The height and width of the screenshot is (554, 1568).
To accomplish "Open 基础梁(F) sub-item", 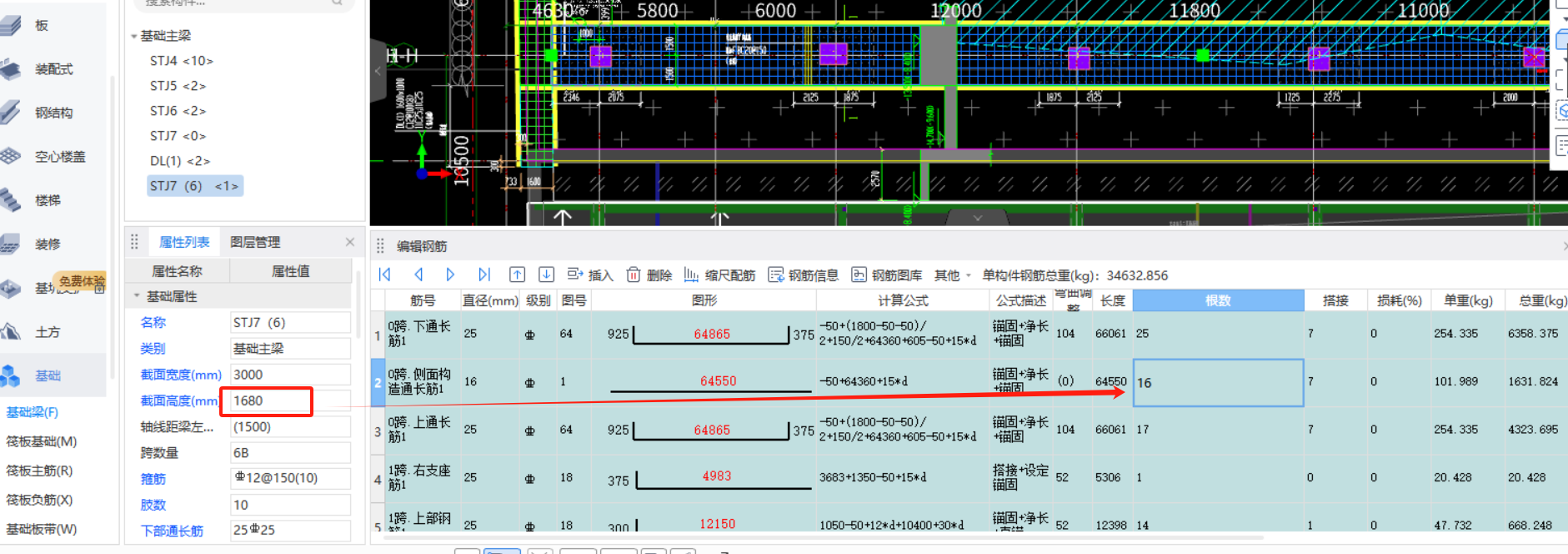I will (33, 412).
